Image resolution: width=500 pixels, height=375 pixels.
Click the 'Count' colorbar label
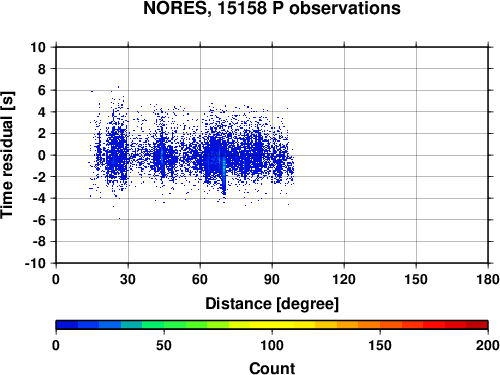[272, 368]
